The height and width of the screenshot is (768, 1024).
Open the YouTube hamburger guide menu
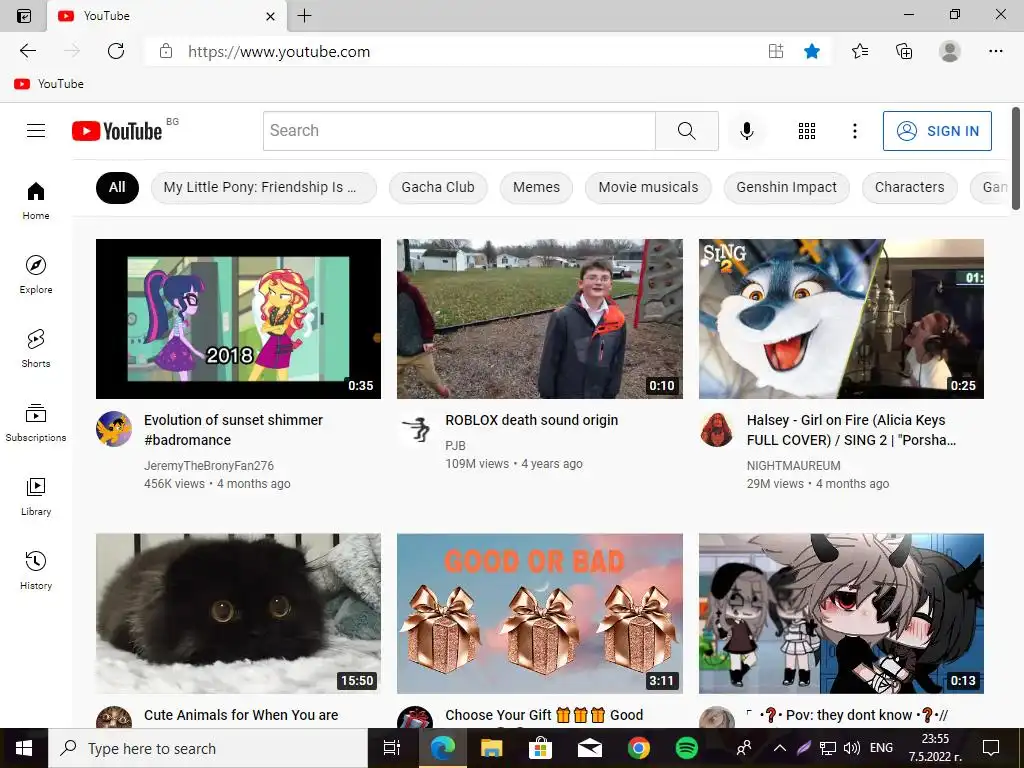[36, 131]
